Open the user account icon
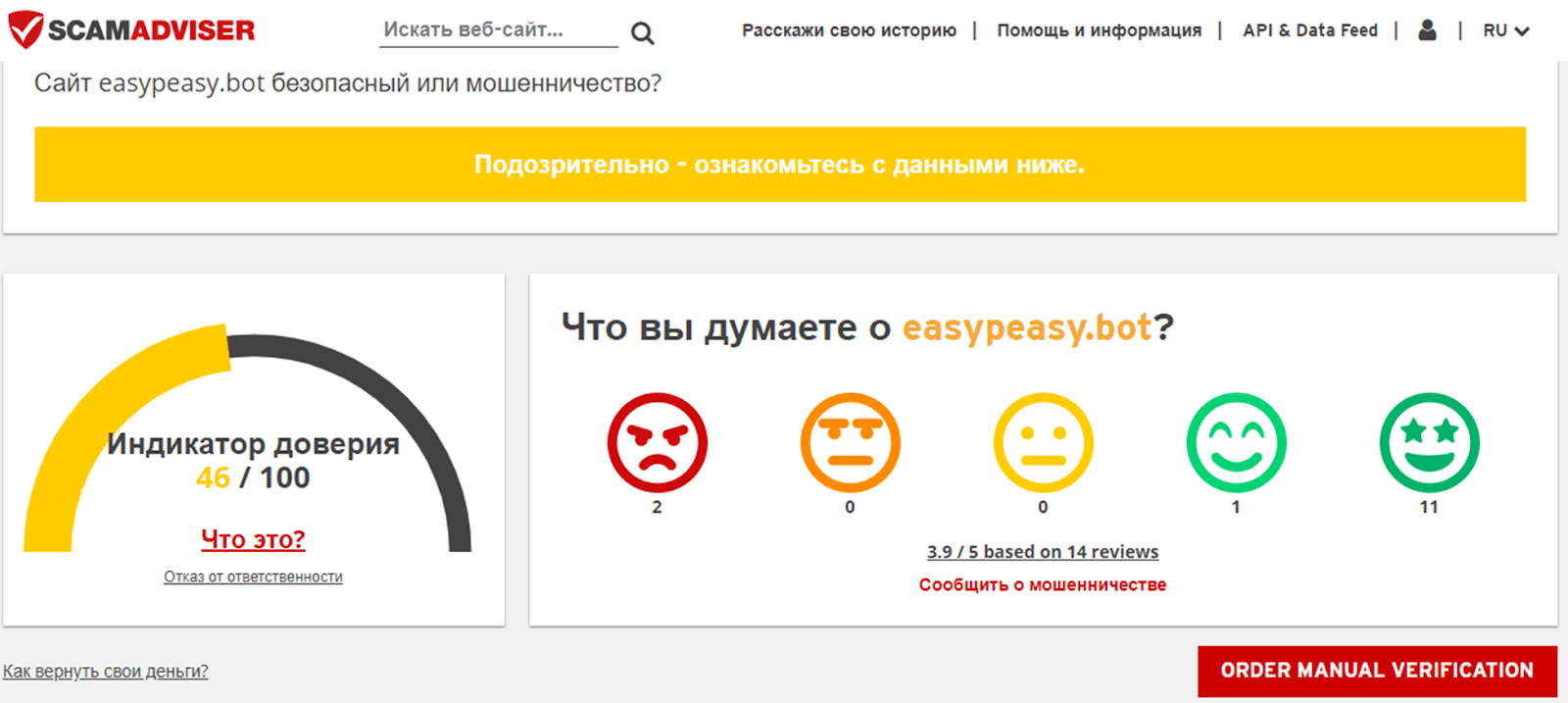1568x703 pixels. (x=1427, y=30)
